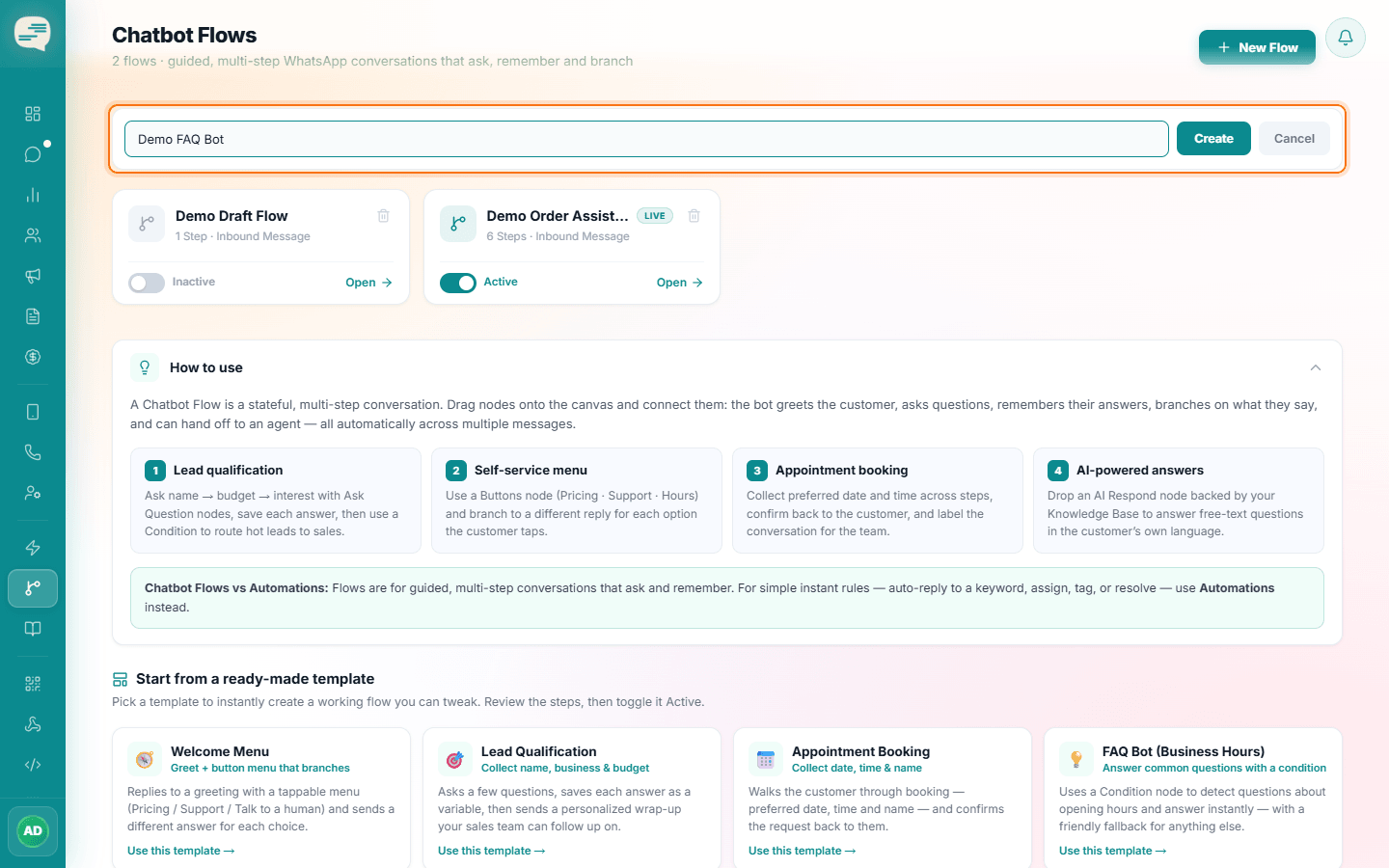Open the phone call icon in sidebar
Viewport: 1389px width, 868px height.
pos(33,452)
